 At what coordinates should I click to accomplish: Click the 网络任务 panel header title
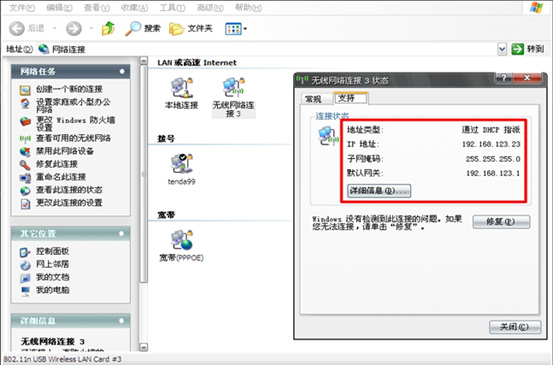tap(38, 72)
